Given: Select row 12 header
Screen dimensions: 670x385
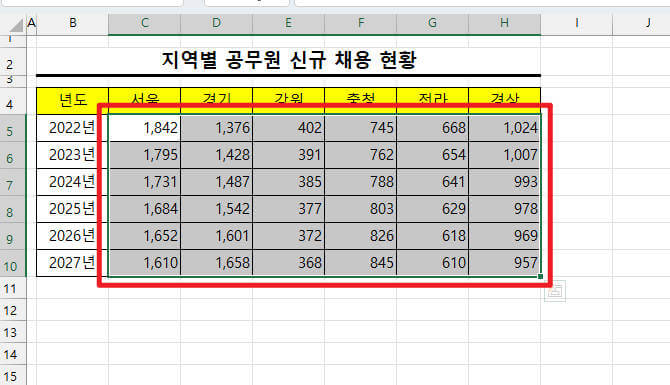Looking at the screenshot, I should click(13, 310).
